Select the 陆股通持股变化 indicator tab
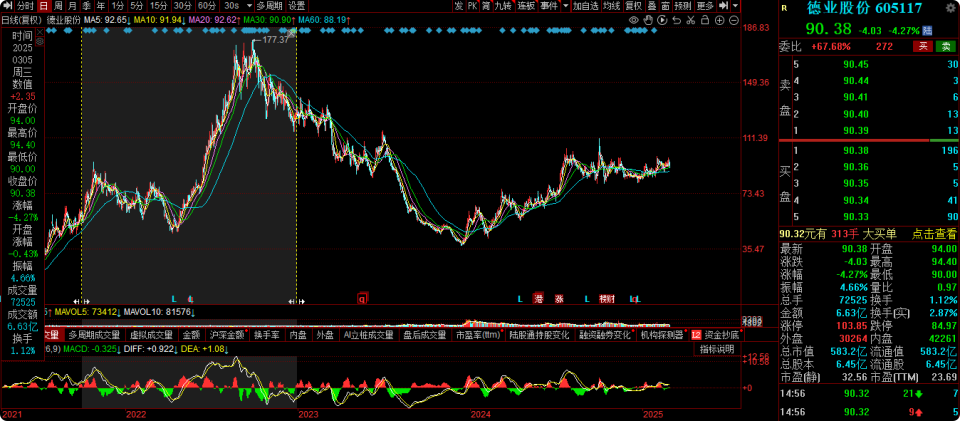This screenshot has height=421, width=960. [x=540, y=335]
